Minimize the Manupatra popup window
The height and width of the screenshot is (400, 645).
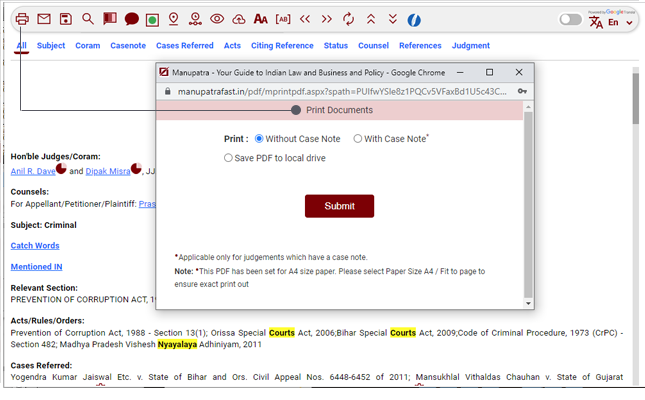(460, 72)
